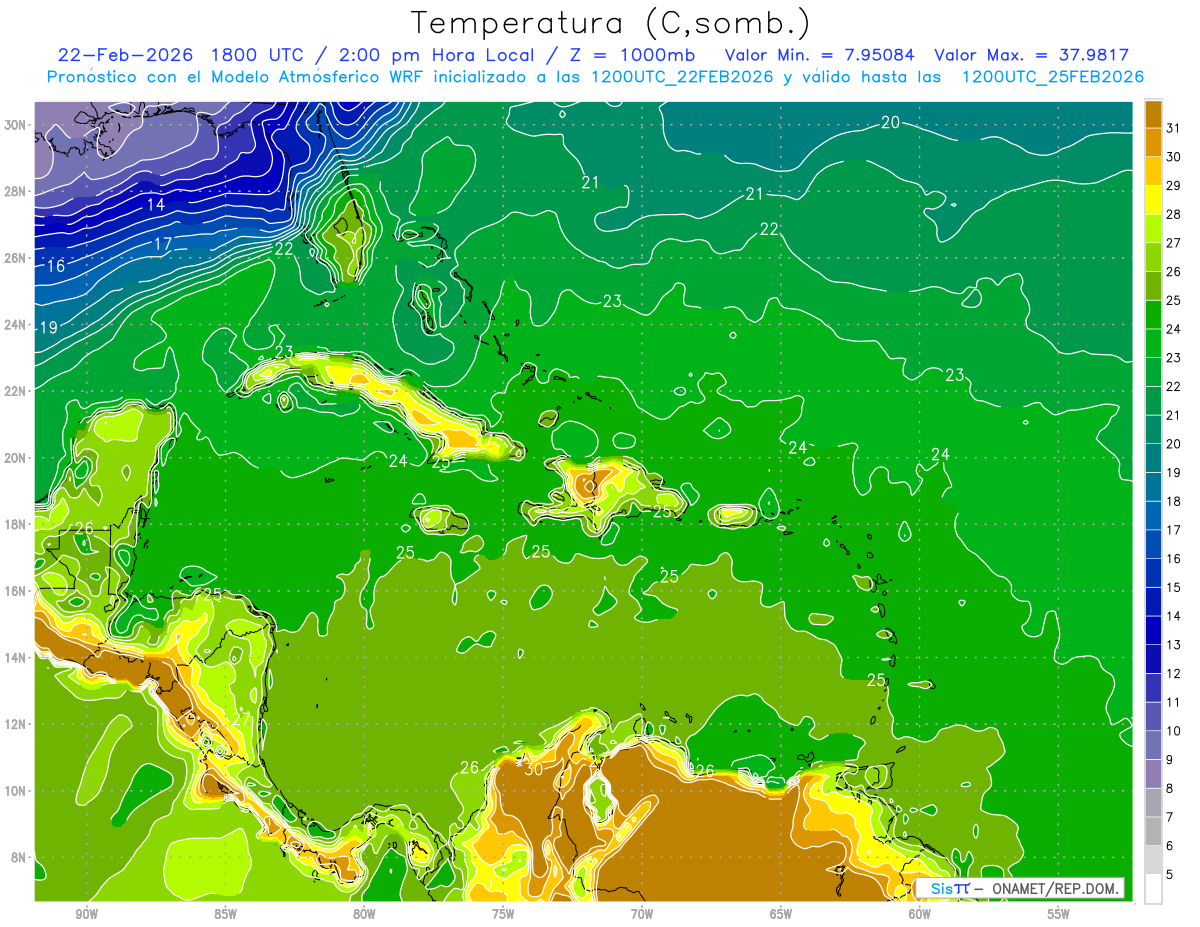Pick the yellow swatch between 28 and 29
Image resolution: width=1200 pixels, height=927 pixels.
click(x=1153, y=199)
